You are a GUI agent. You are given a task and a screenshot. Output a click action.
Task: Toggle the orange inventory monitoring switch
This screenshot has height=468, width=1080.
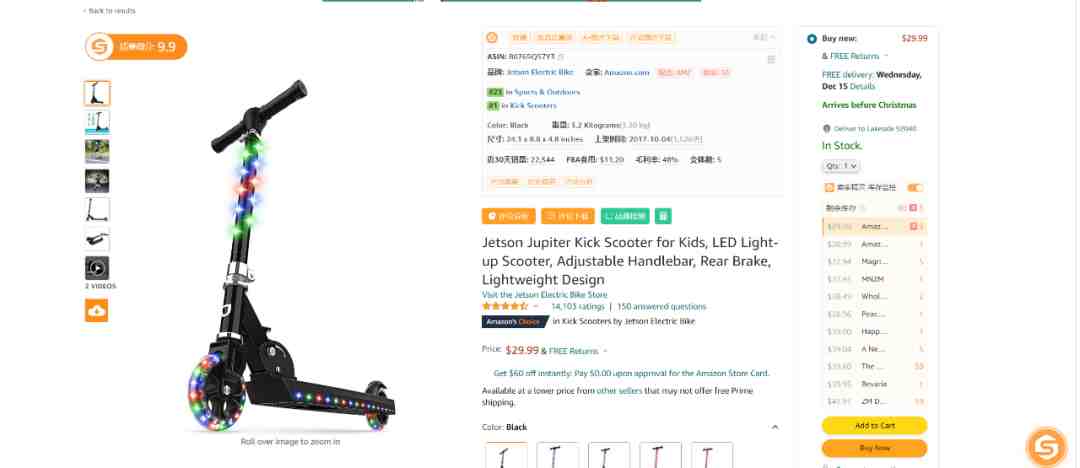coord(915,187)
